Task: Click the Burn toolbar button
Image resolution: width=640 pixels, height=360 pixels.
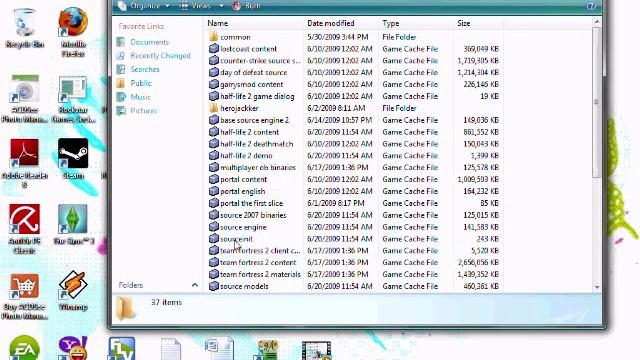Action: [246, 6]
